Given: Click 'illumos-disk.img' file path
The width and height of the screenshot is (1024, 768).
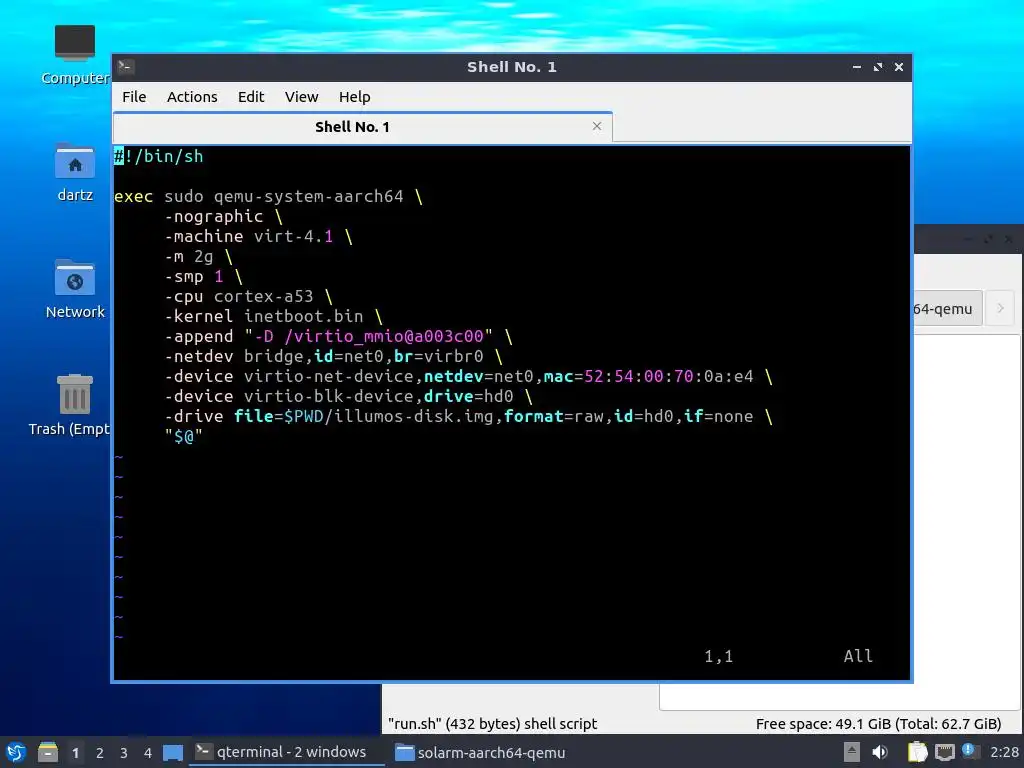Looking at the screenshot, I should pyautogui.click(x=413, y=417).
